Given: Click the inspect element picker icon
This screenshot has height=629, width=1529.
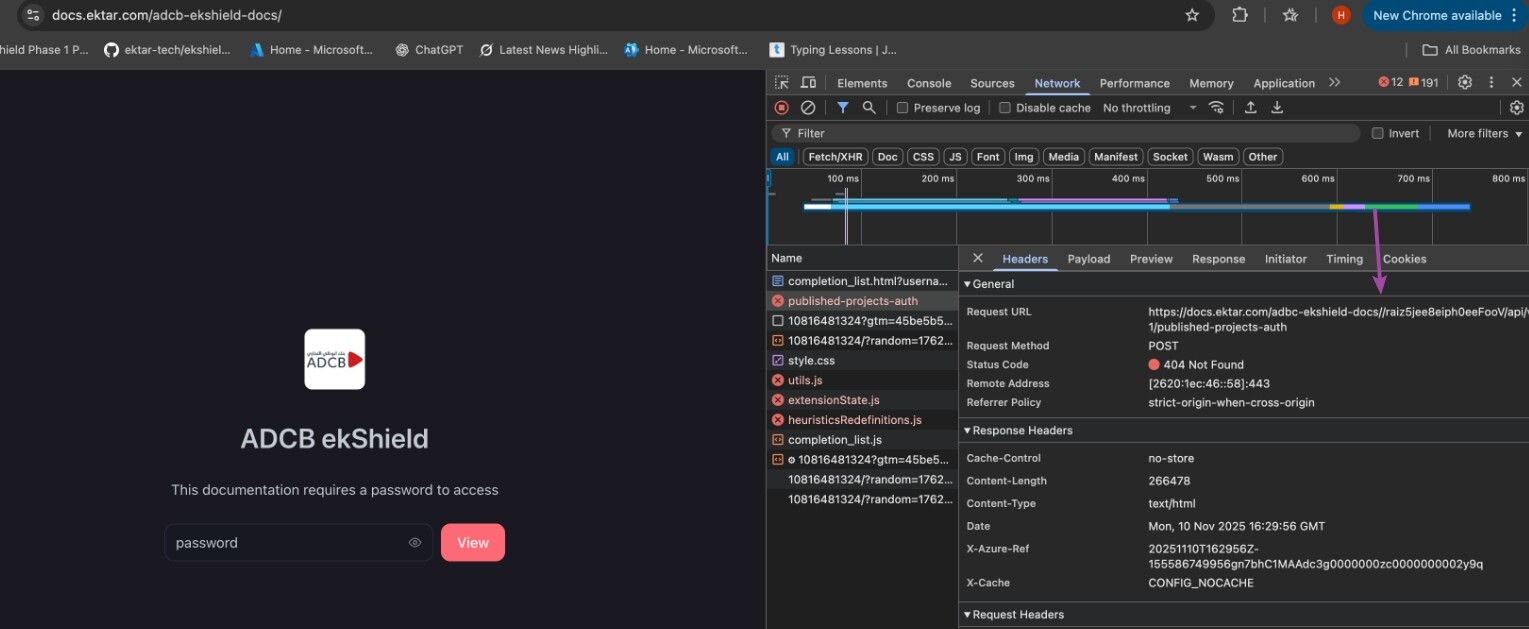Looking at the screenshot, I should click(782, 83).
